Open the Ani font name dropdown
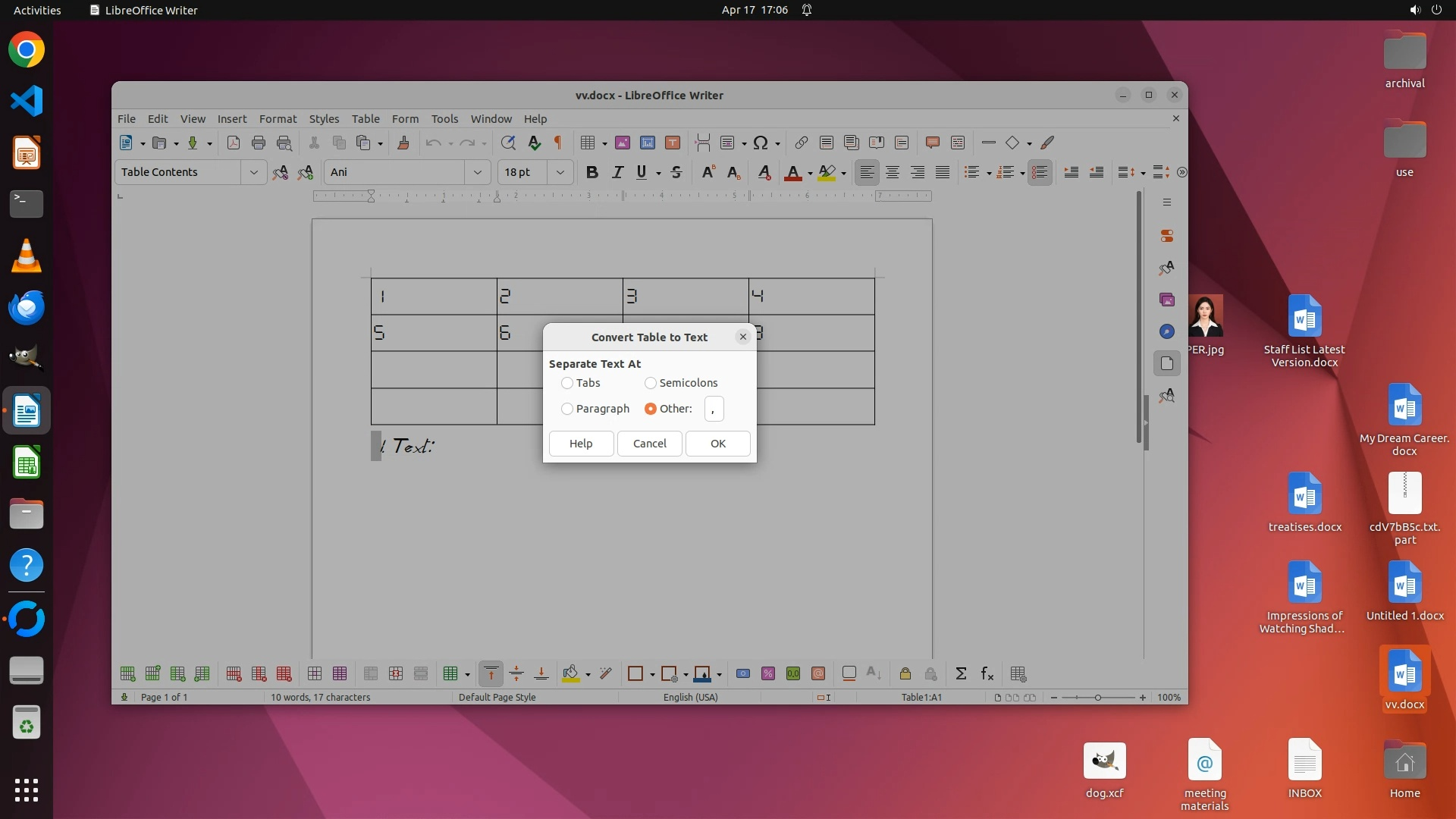Image resolution: width=1456 pixels, height=819 pixels. click(478, 173)
